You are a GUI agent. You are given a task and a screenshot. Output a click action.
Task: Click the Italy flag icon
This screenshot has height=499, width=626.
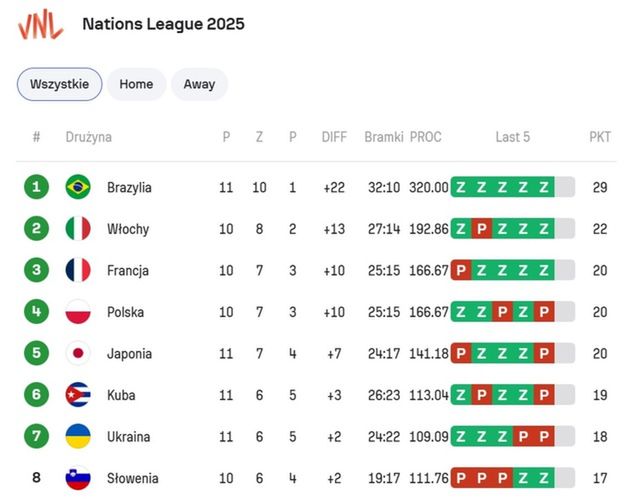(x=78, y=228)
